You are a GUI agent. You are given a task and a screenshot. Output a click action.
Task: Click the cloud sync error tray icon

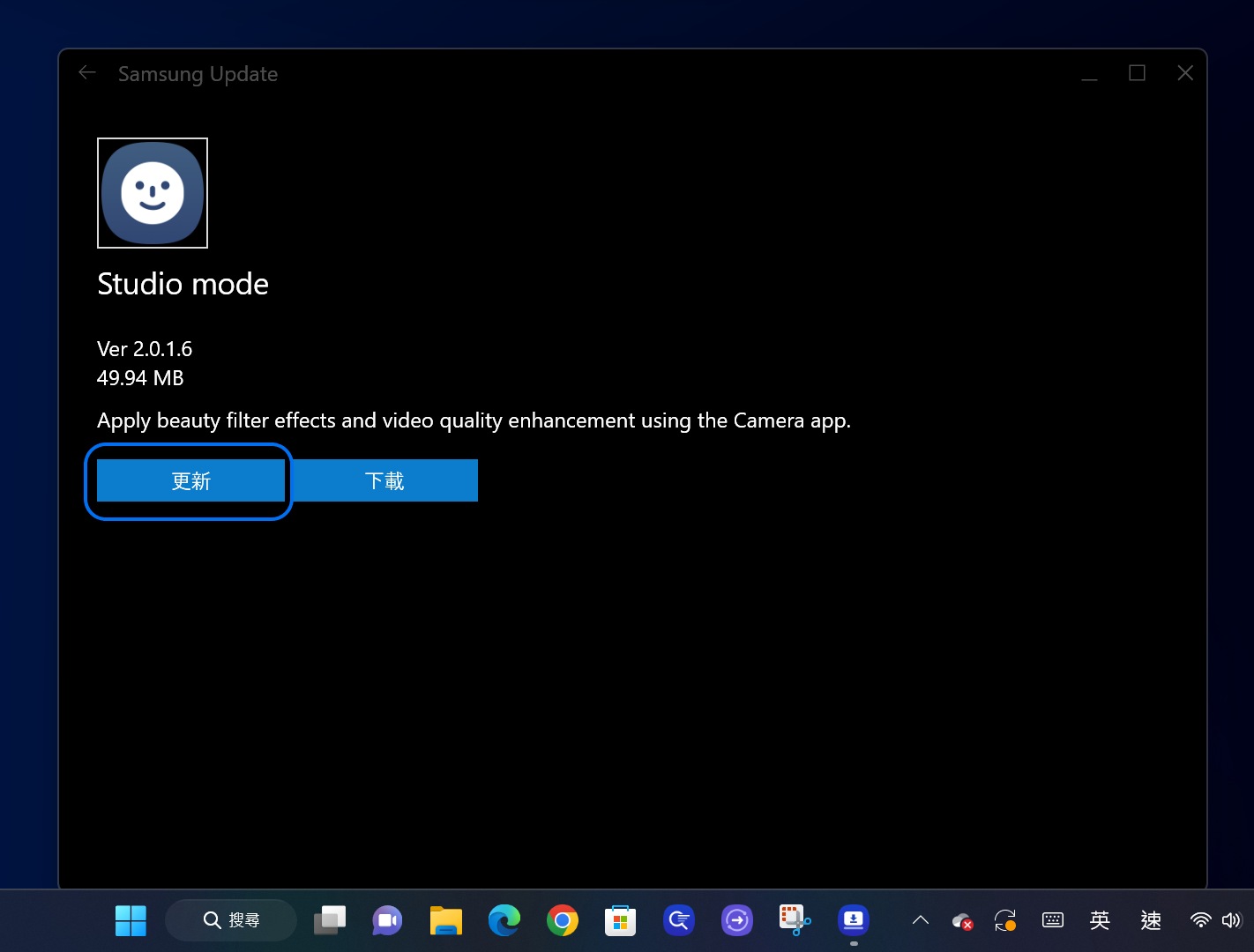click(962, 921)
